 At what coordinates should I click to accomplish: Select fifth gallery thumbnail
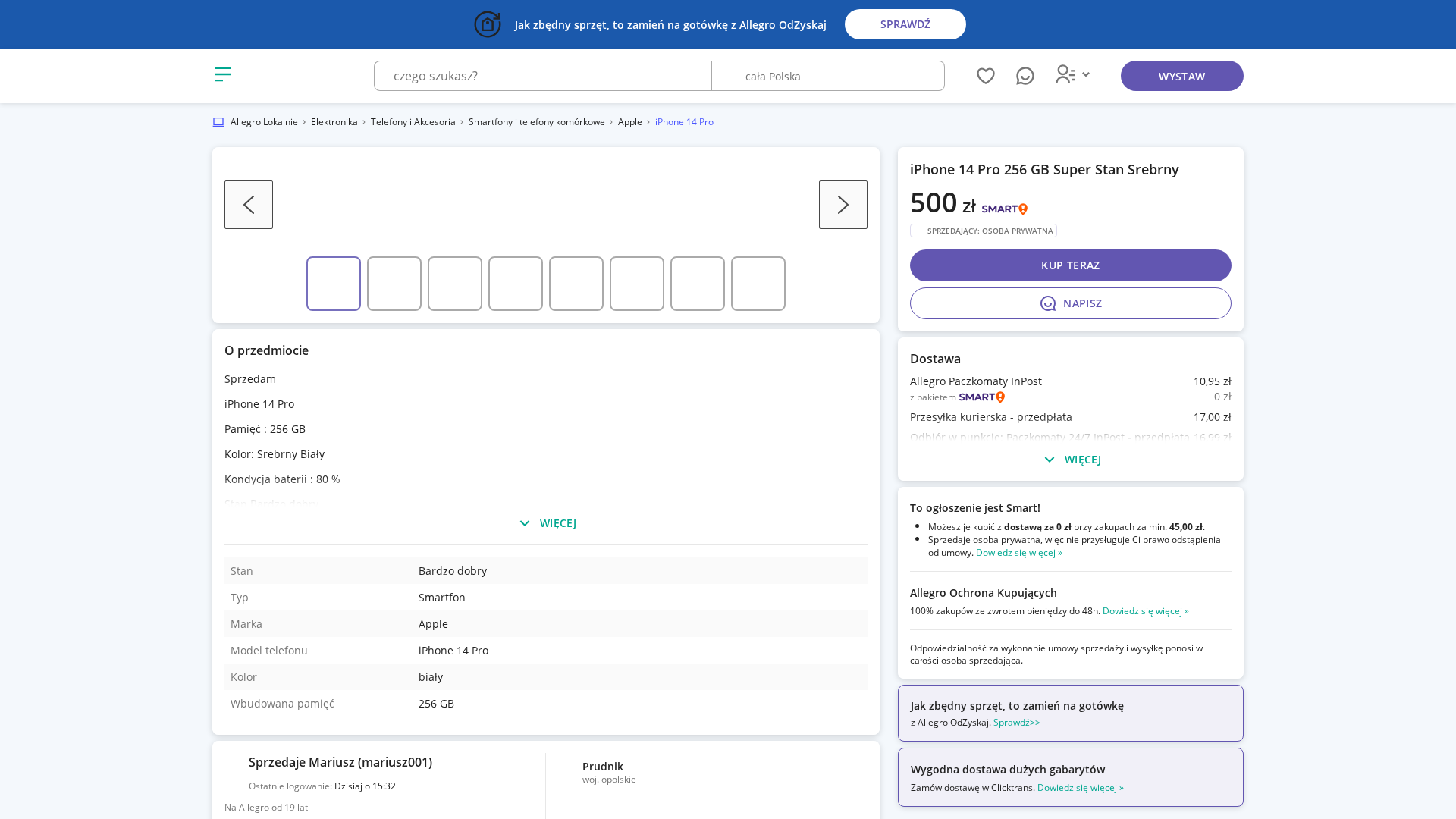576,284
